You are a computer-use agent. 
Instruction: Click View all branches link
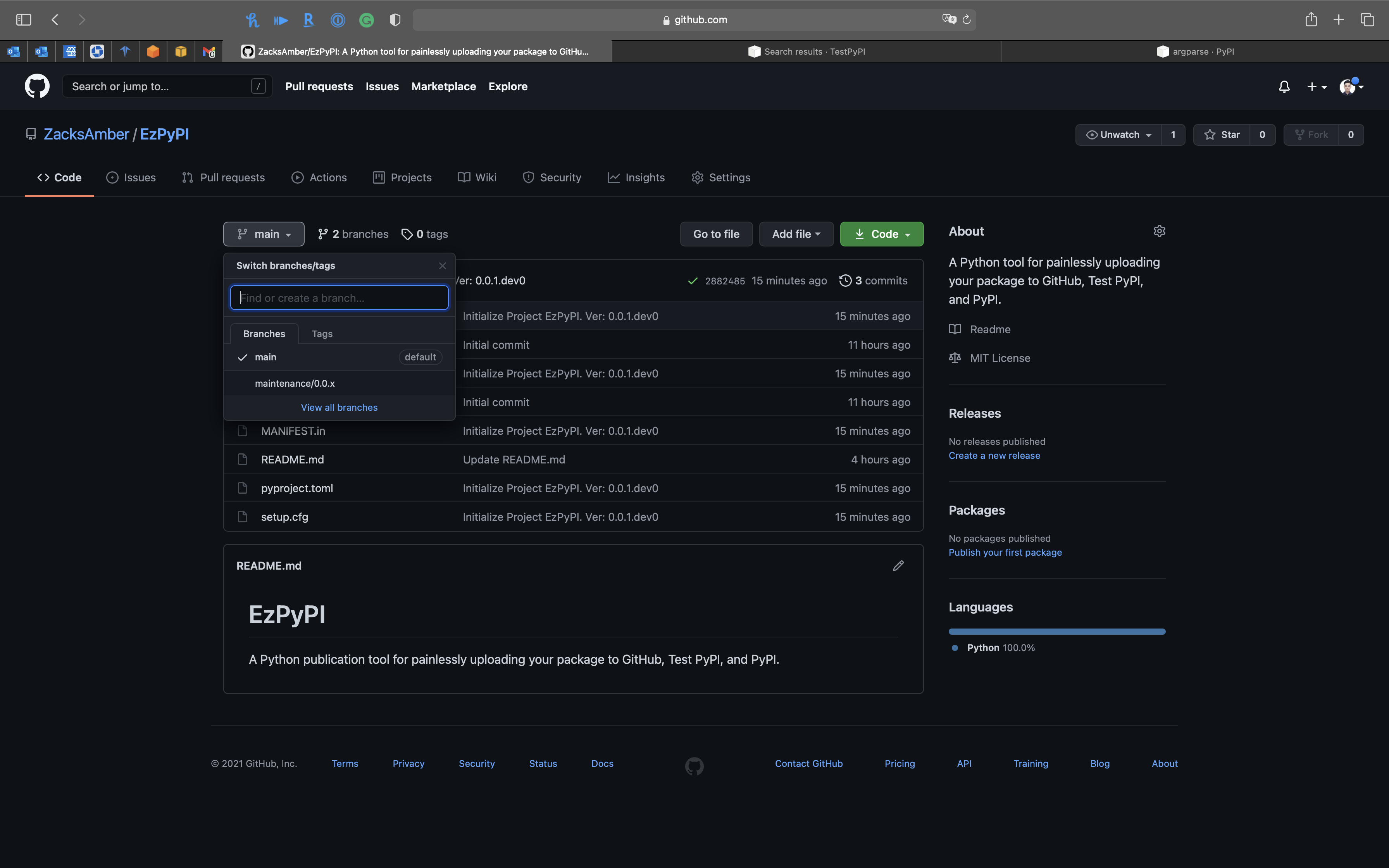coord(339,408)
